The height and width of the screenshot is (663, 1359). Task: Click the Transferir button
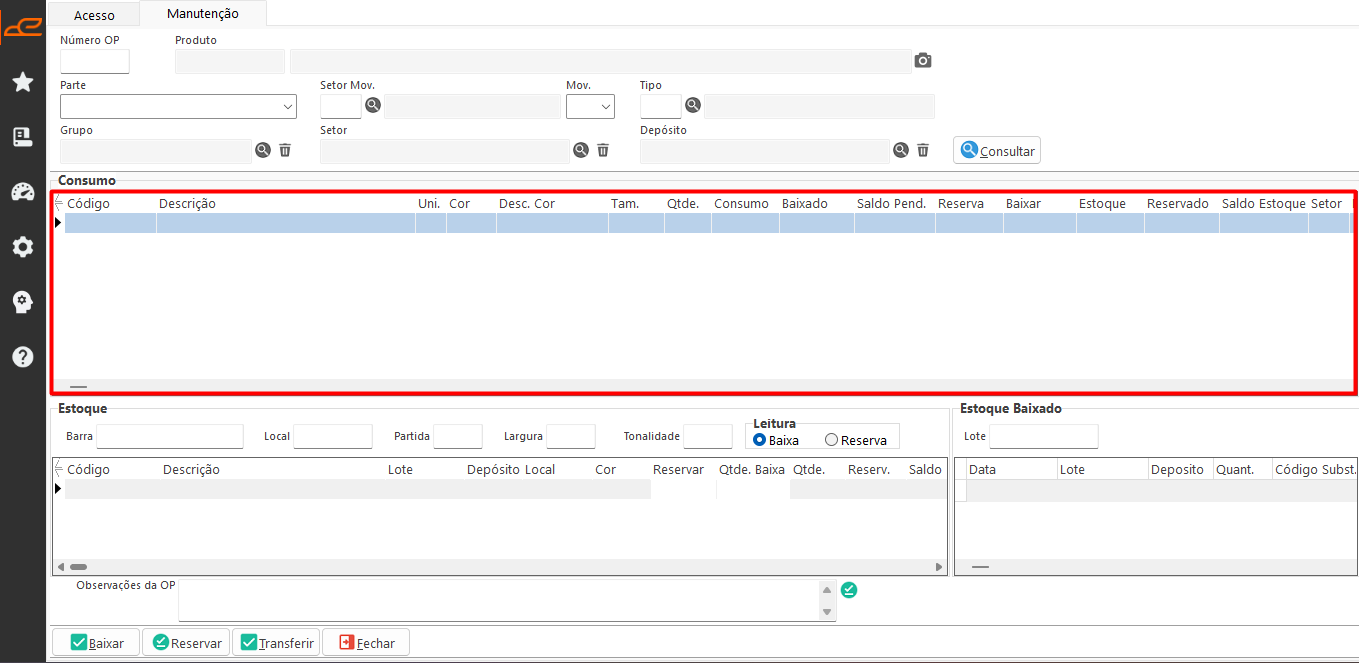pyautogui.click(x=276, y=643)
